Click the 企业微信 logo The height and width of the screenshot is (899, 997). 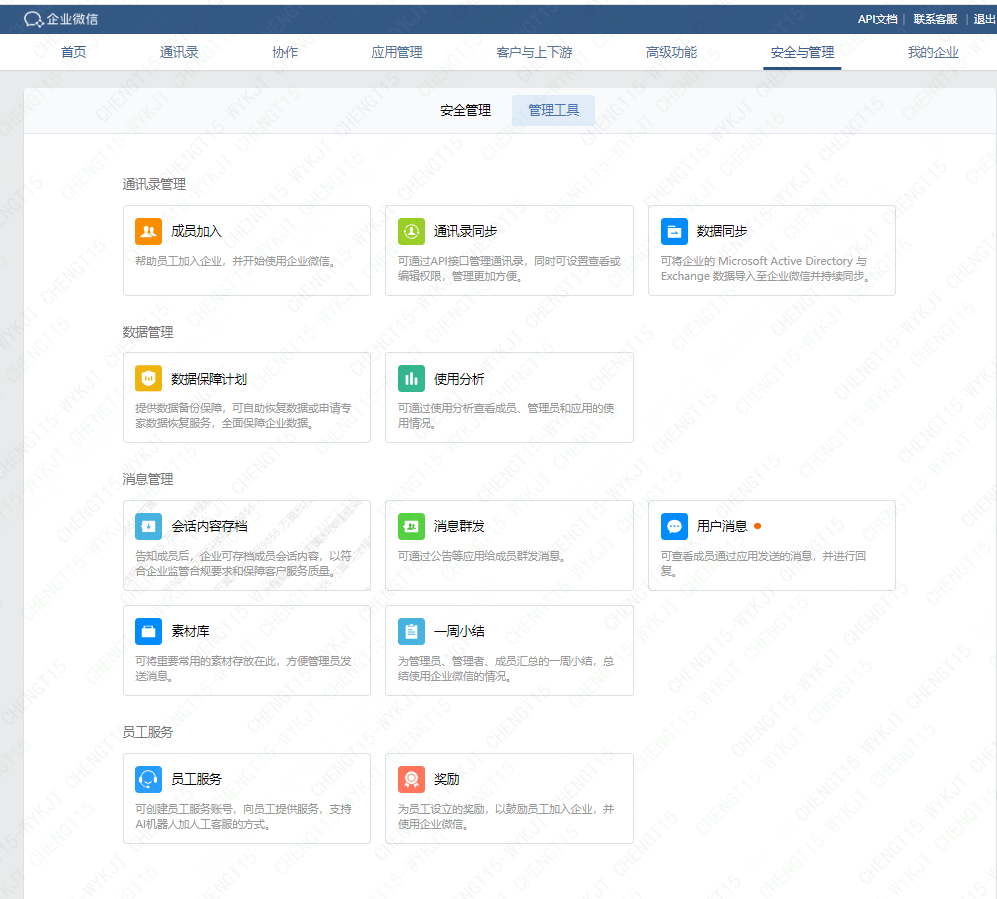(61, 19)
